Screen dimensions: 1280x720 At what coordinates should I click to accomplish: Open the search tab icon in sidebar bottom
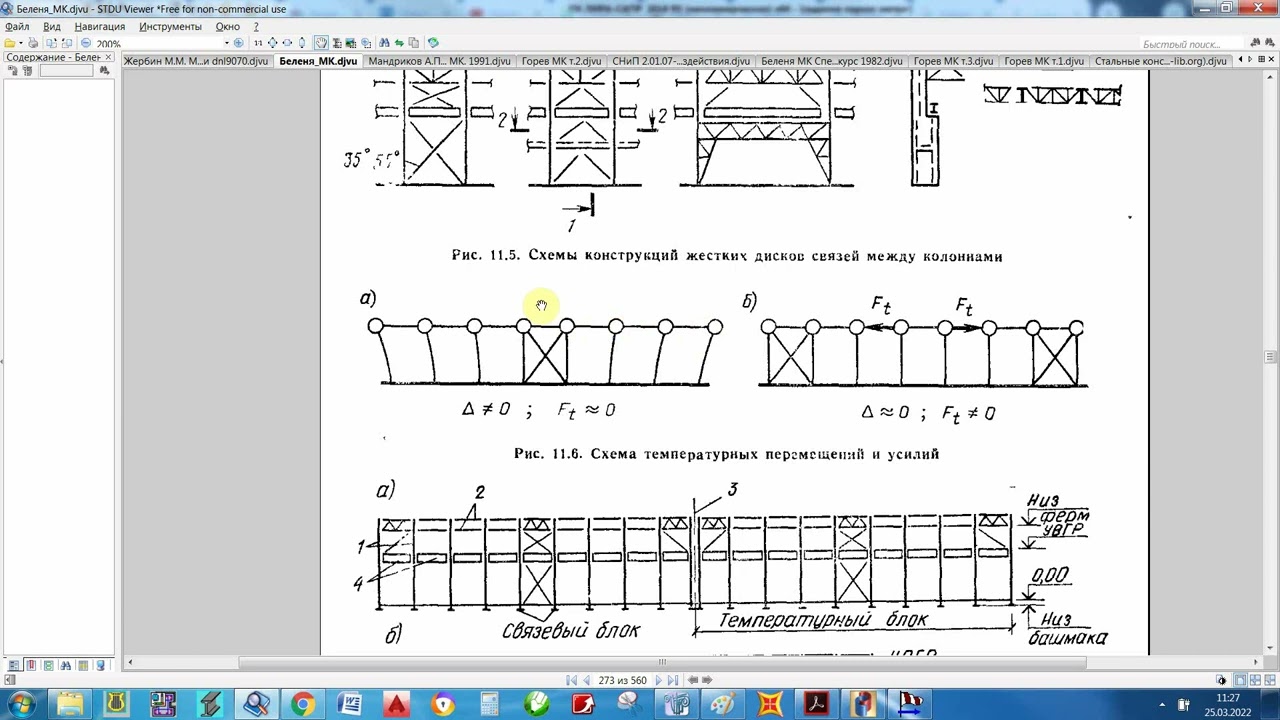coord(65,665)
